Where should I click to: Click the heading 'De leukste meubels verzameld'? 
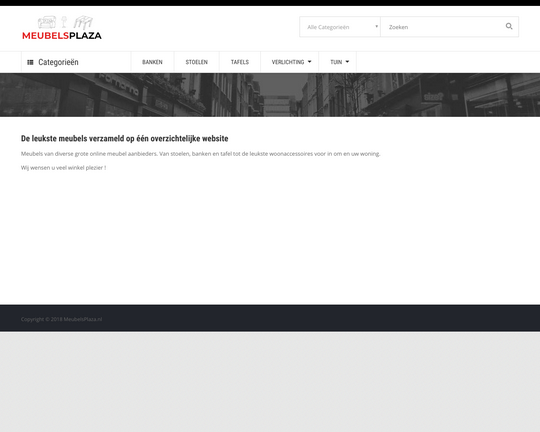coord(125,138)
